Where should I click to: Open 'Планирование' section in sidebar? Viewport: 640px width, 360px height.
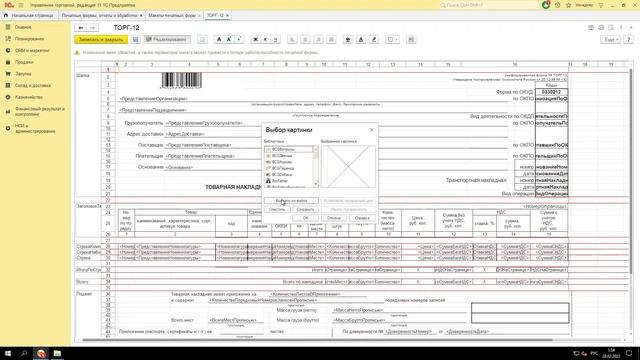tap(29, 39)
